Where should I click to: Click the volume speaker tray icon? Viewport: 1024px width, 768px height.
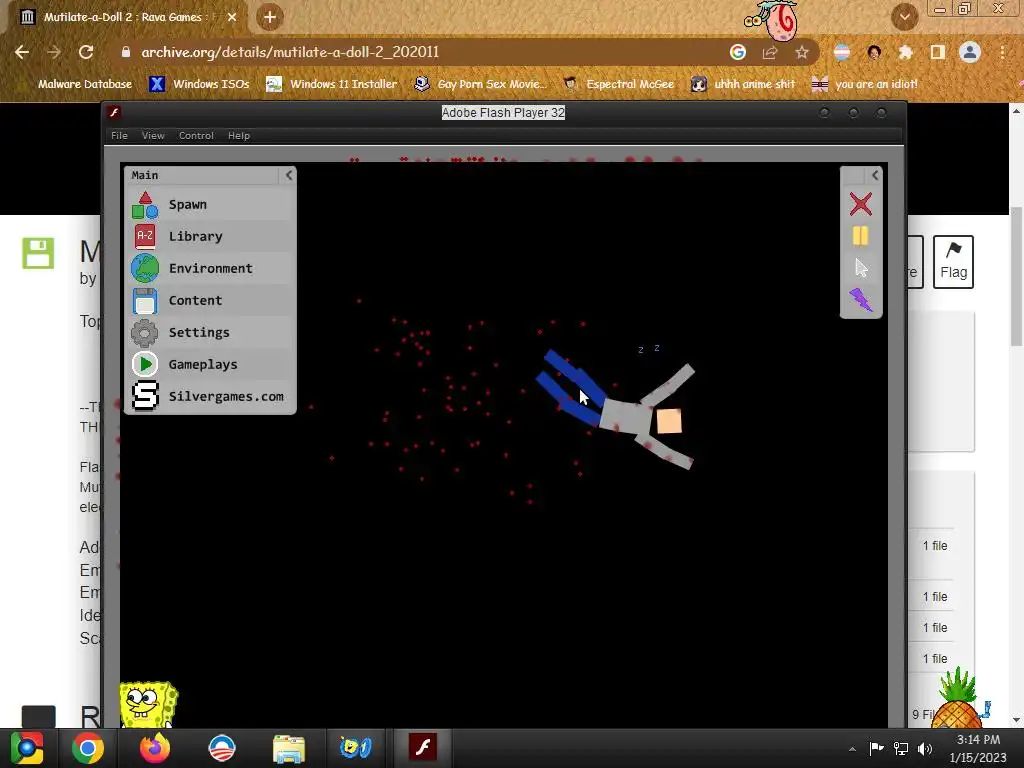tap(925, 748)
